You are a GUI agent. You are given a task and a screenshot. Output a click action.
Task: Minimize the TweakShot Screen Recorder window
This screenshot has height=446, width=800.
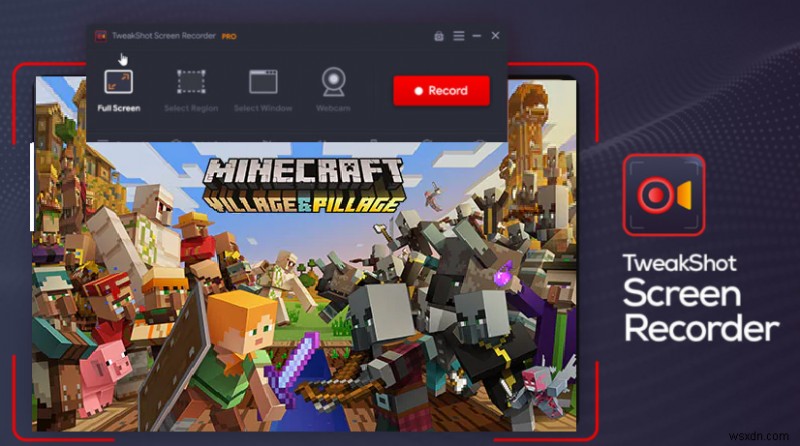[x=477, y=36]
